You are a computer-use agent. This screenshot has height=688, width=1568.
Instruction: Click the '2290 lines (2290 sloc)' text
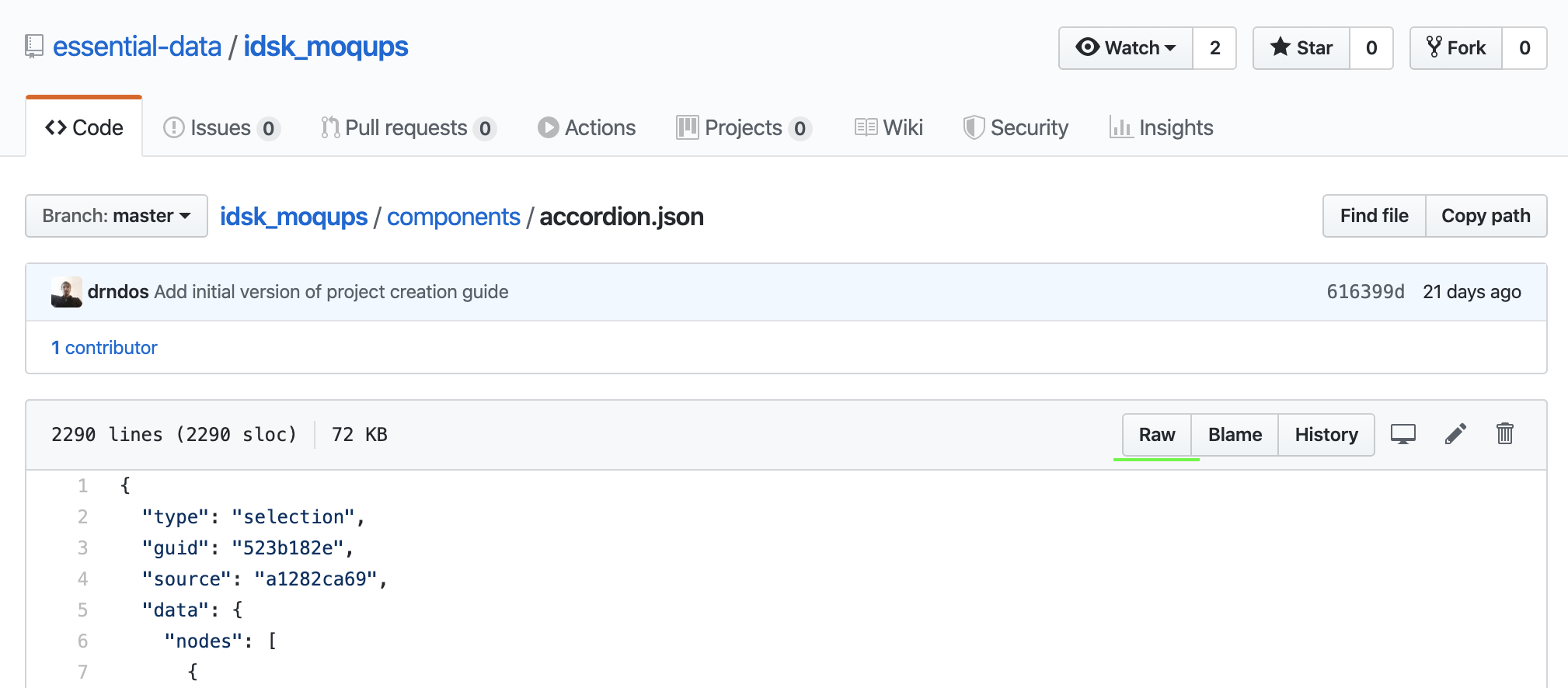(174, 435)
